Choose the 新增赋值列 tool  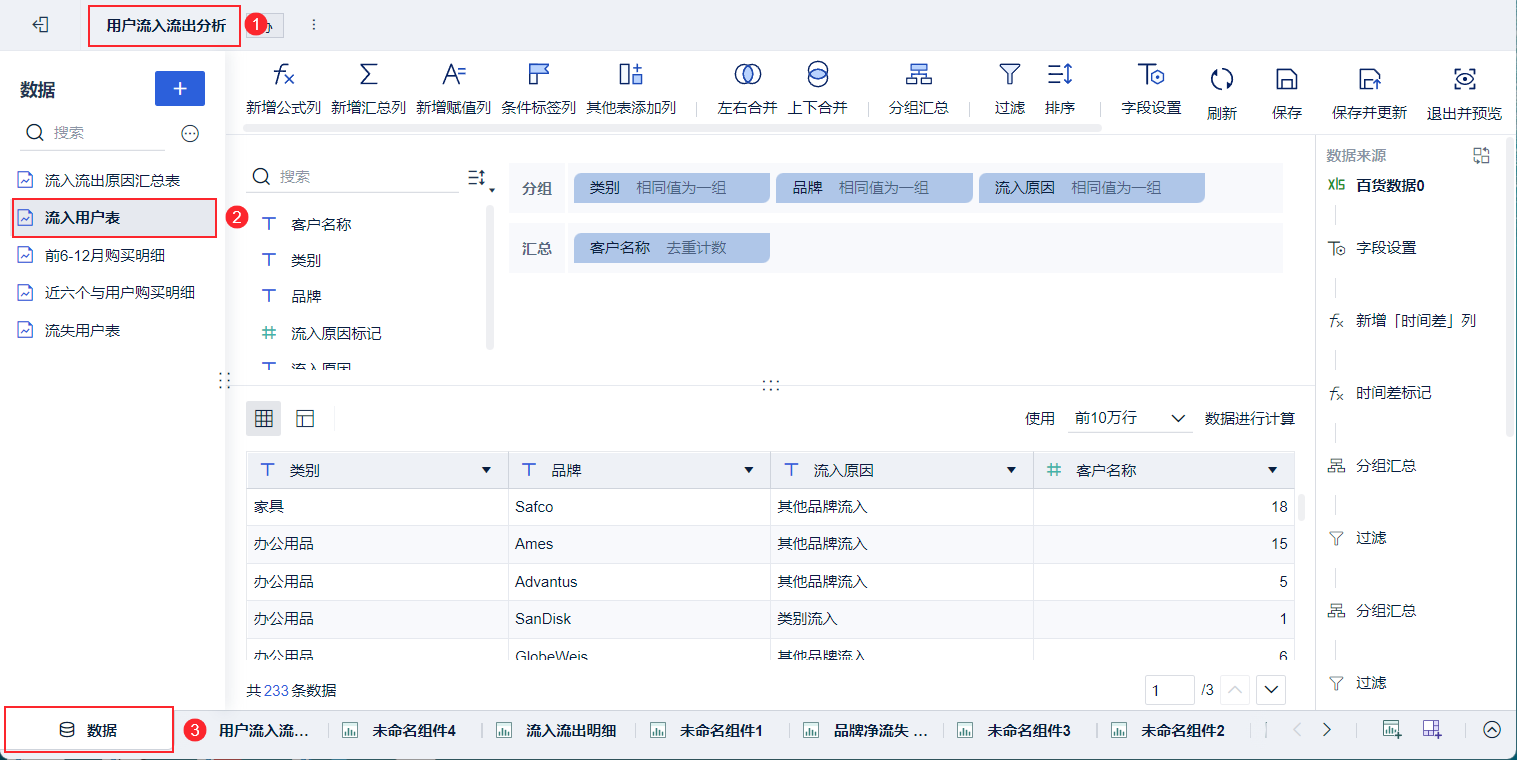[x=454, y=87]
